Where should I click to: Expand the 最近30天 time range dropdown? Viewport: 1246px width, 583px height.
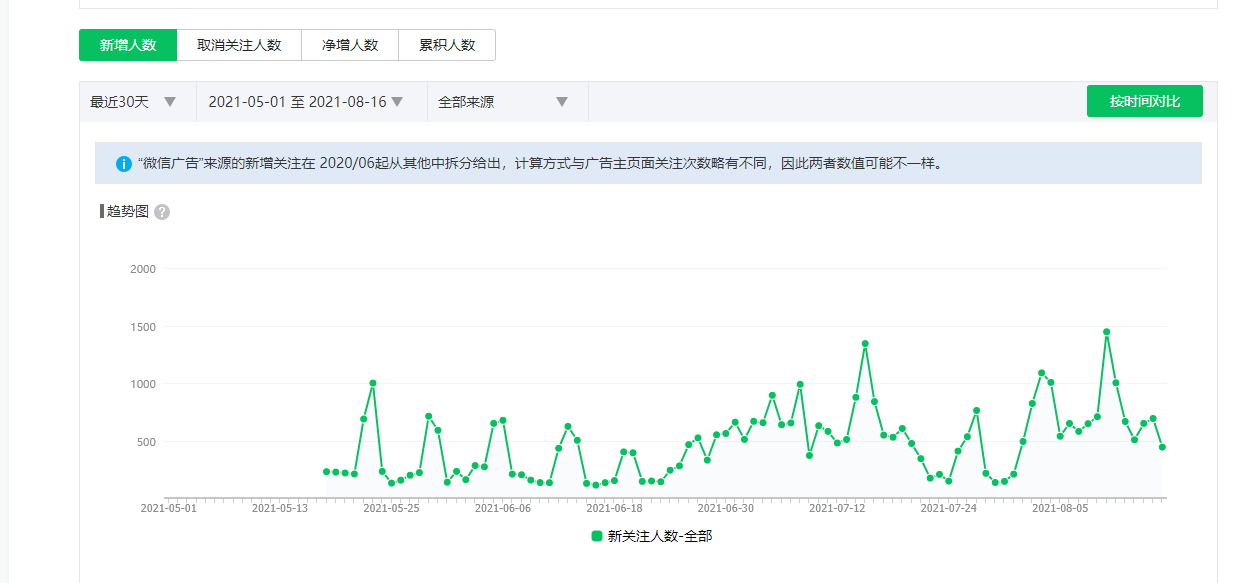click(134, 102)
